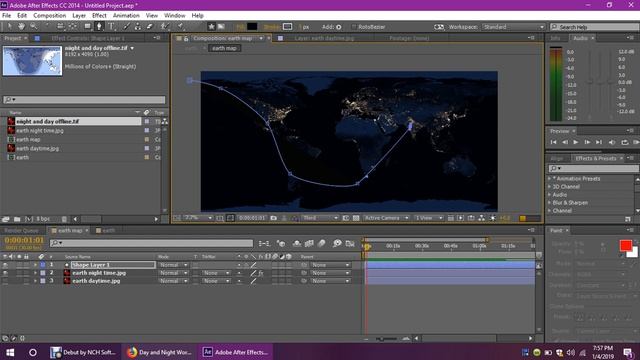The width and height of the screenshot is (640, 360).
Task: Select the Roto Brush tool
Action: 164,27
